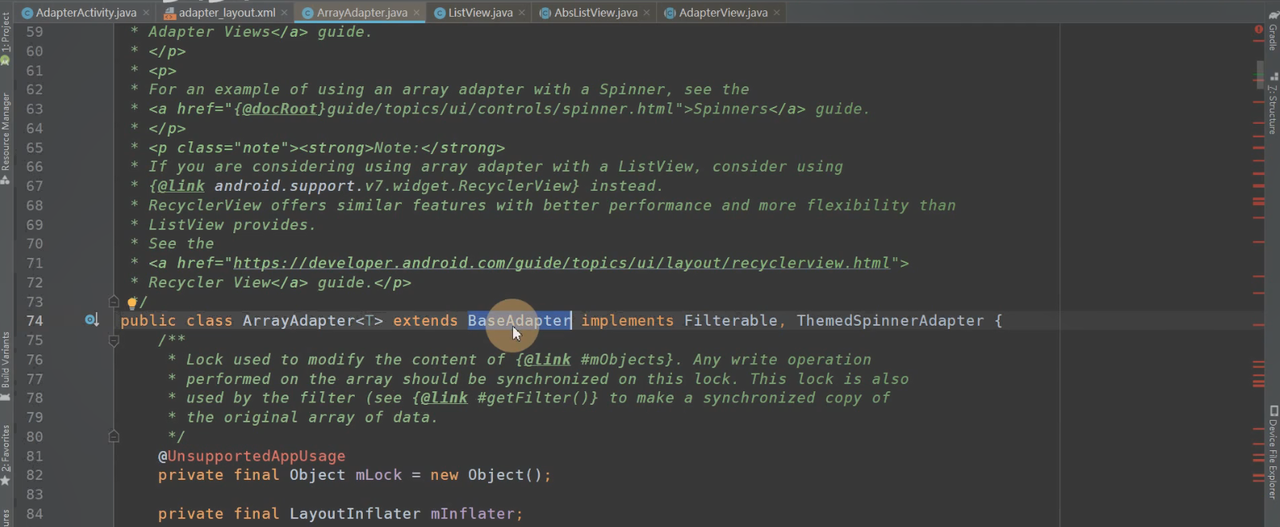
Task: Click the ArrayAdapter class name in the declaration
Action: tap(299, 321)
